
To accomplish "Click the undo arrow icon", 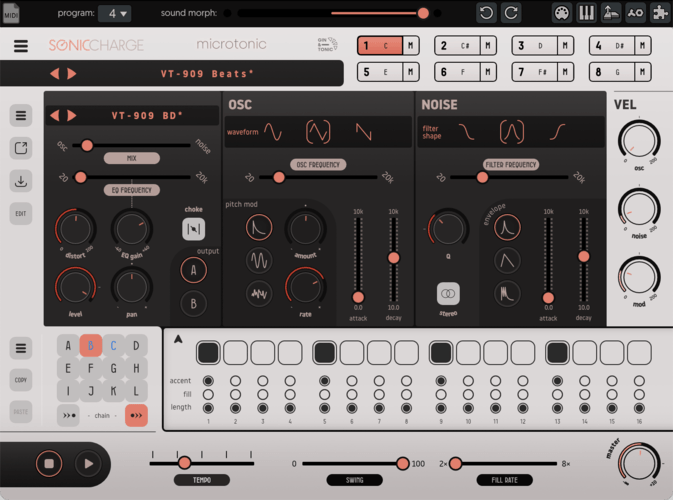I will (x=486, y=13).
